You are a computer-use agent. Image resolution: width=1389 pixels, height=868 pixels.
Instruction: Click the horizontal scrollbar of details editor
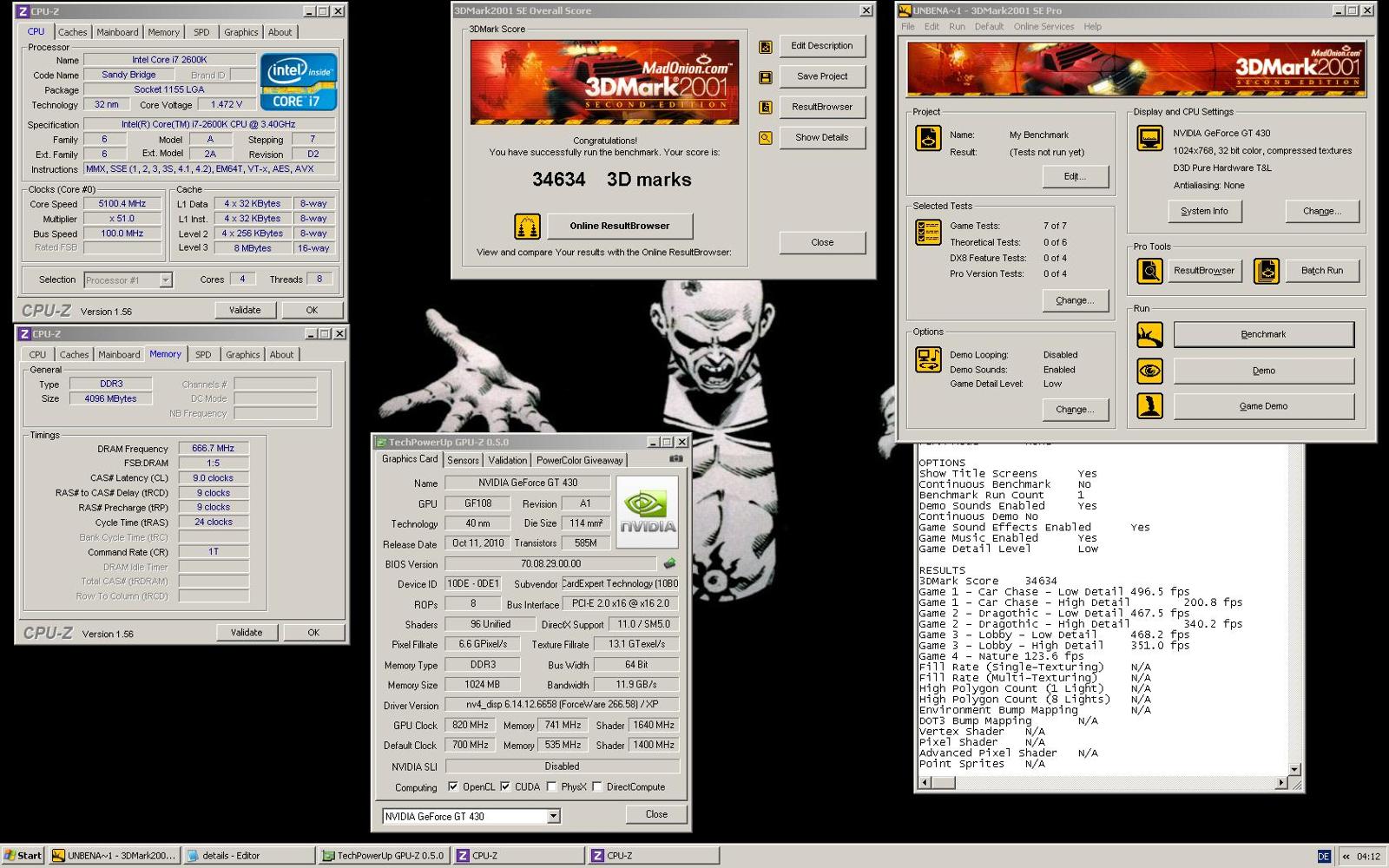tap(1103, 783)
